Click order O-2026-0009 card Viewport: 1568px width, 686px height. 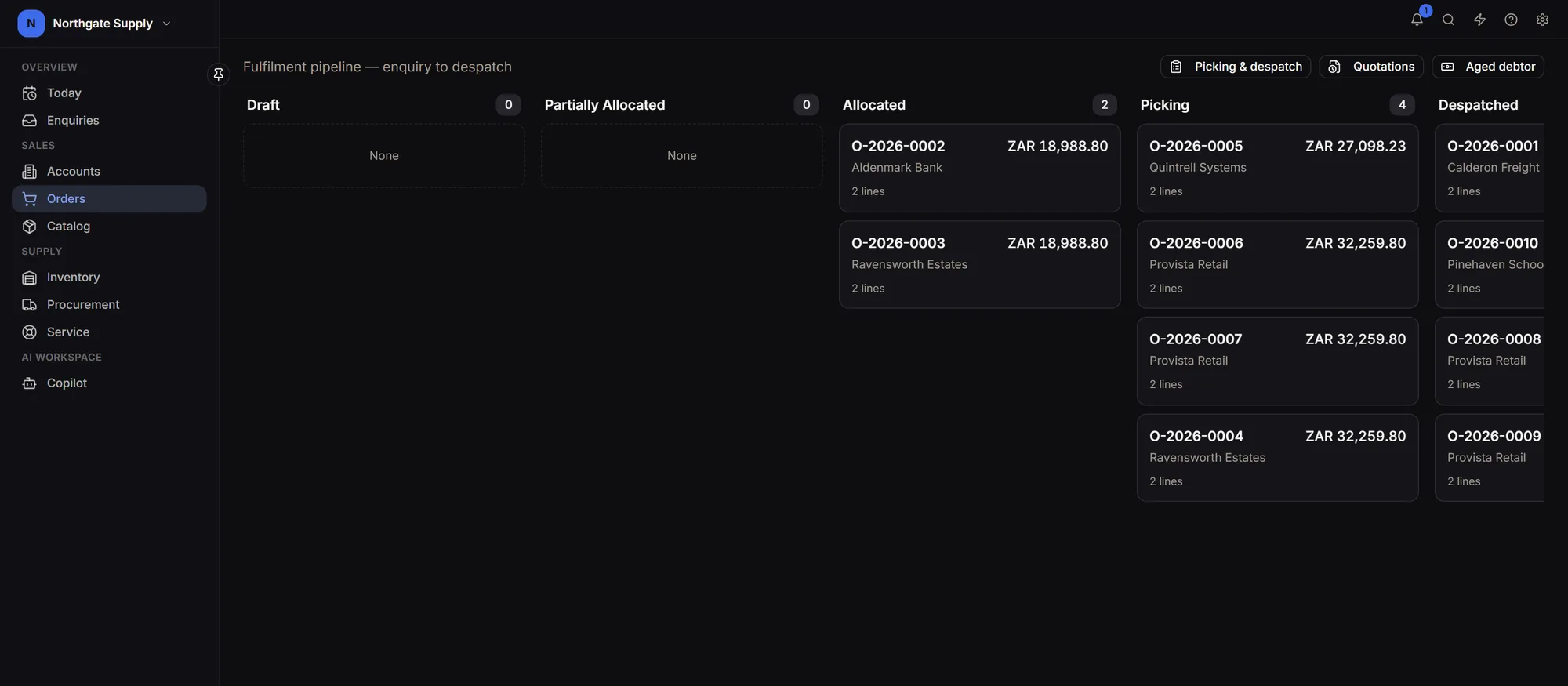tap(1490, 458)
